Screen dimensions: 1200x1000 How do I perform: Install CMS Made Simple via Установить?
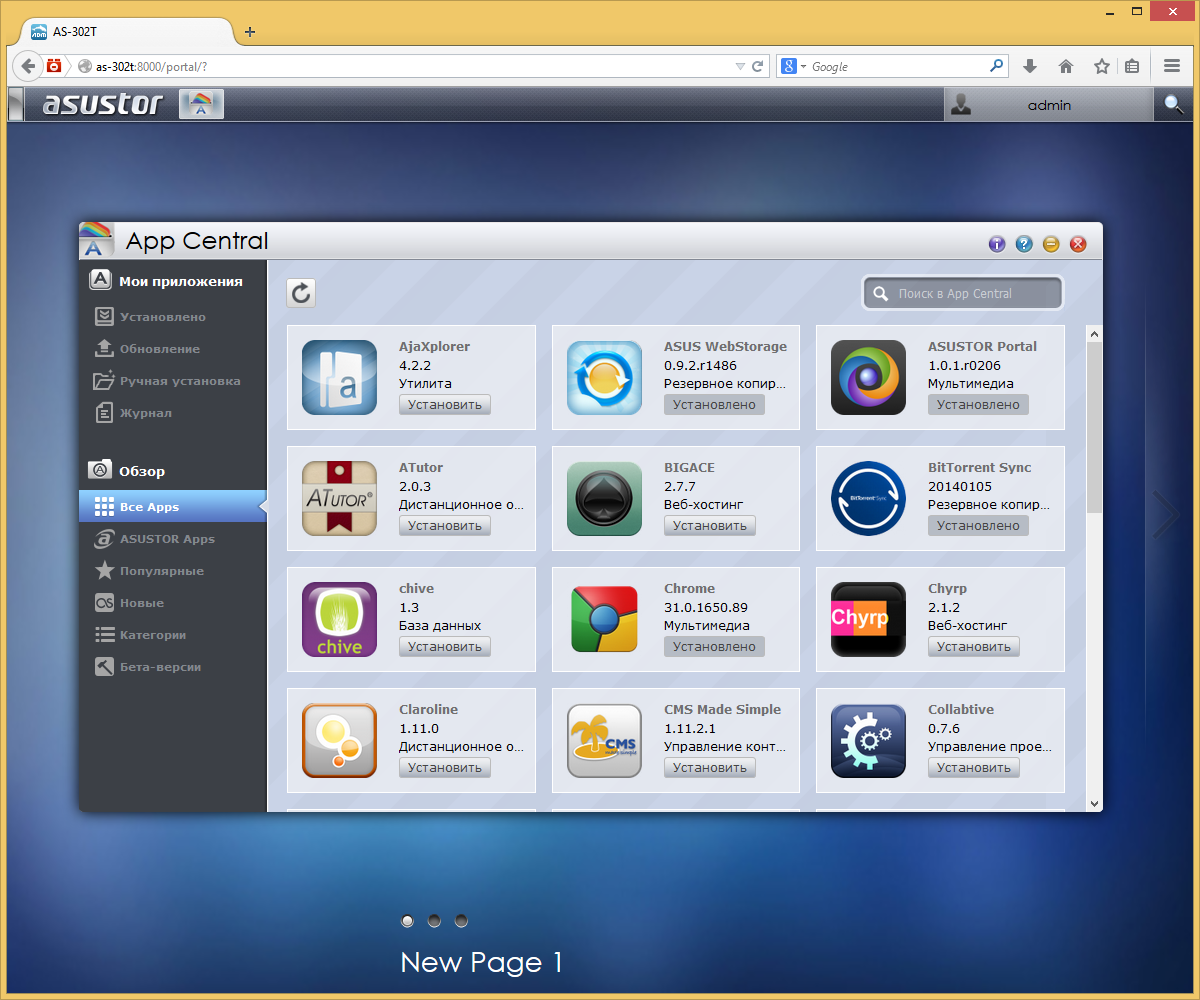(x=710, y=767)
